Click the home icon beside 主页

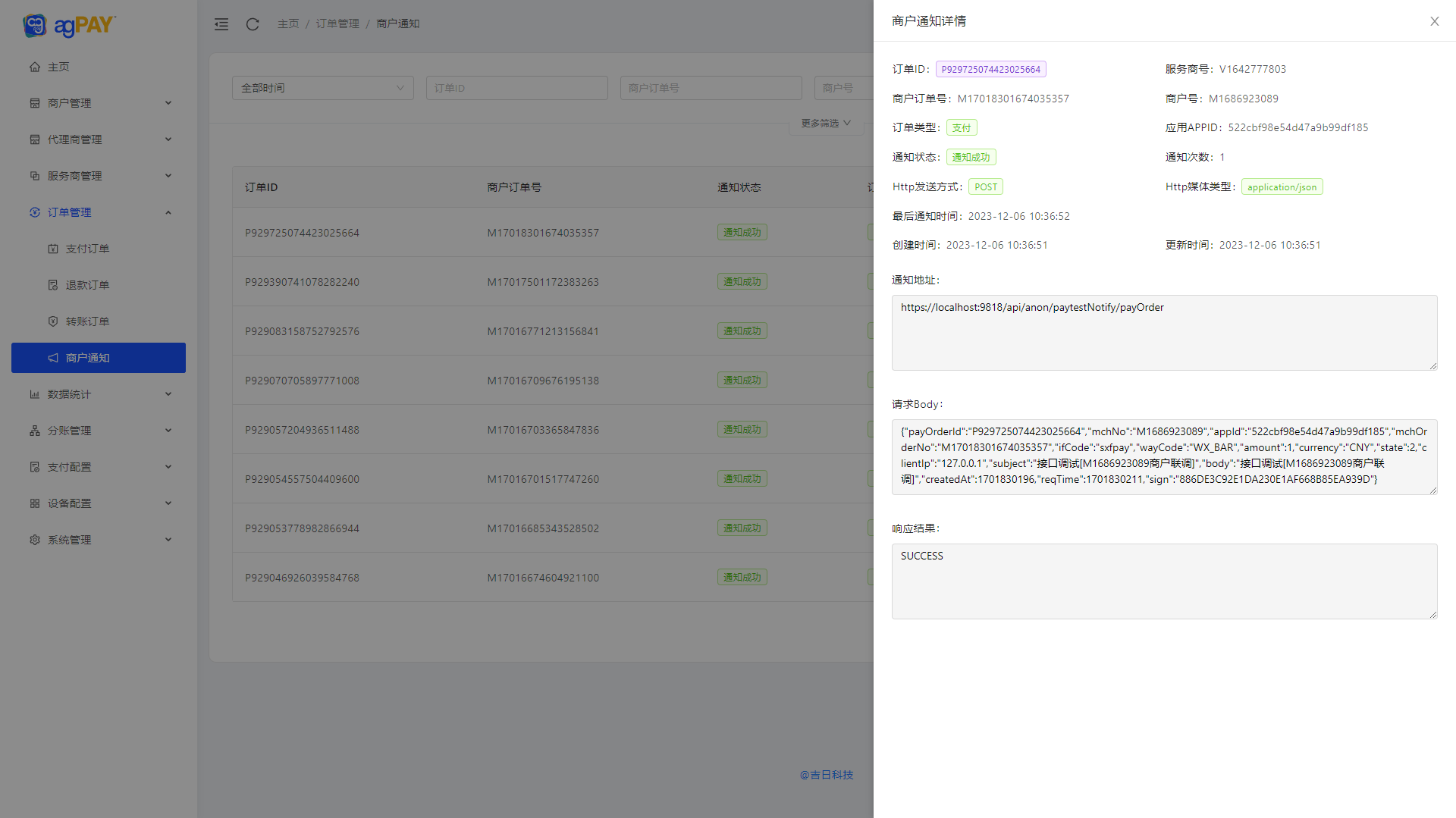pos(35,67)
